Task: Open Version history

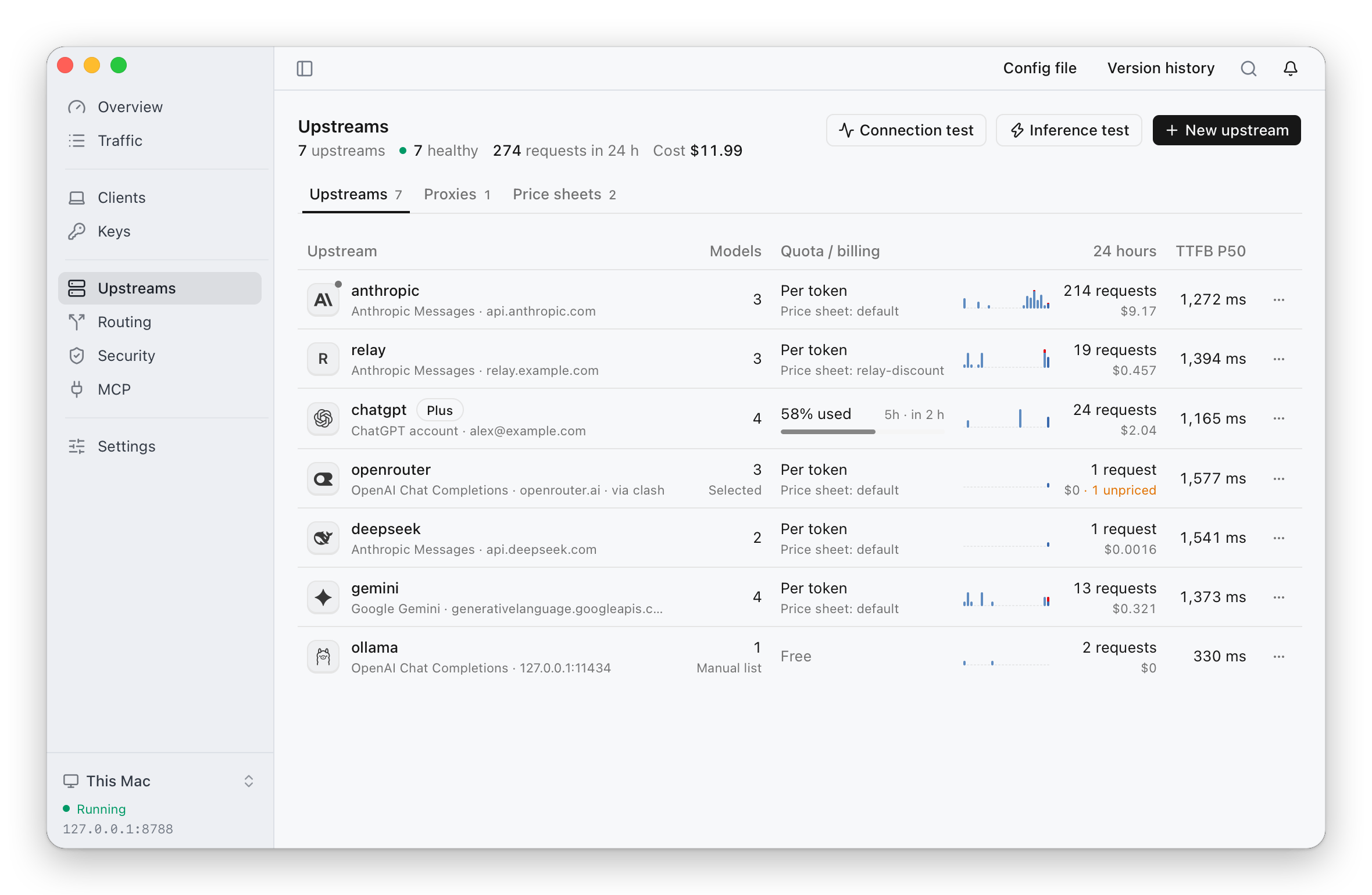Action: (1160, 69)
